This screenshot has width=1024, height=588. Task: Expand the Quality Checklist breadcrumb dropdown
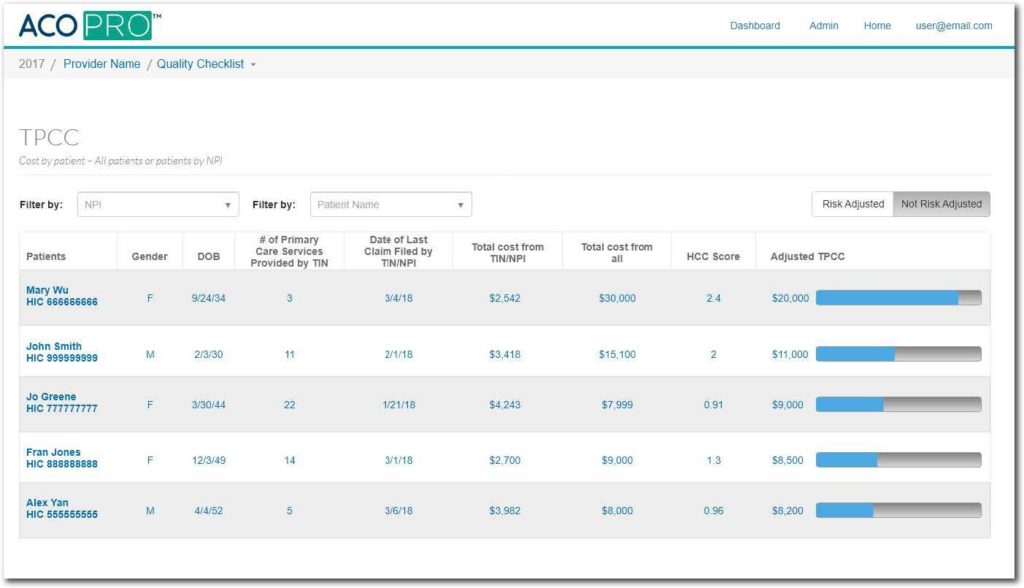[x=206, y=64]
